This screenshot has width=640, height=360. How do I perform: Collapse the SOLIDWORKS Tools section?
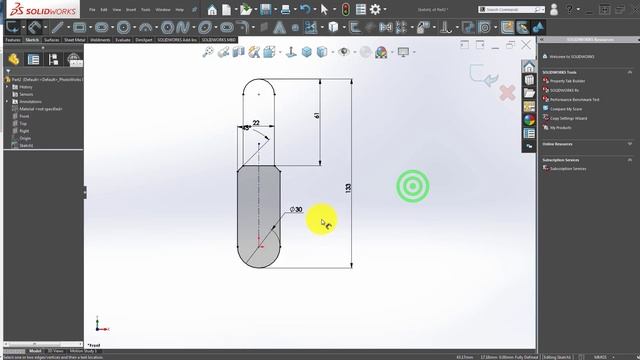click(x=630, y=72)
